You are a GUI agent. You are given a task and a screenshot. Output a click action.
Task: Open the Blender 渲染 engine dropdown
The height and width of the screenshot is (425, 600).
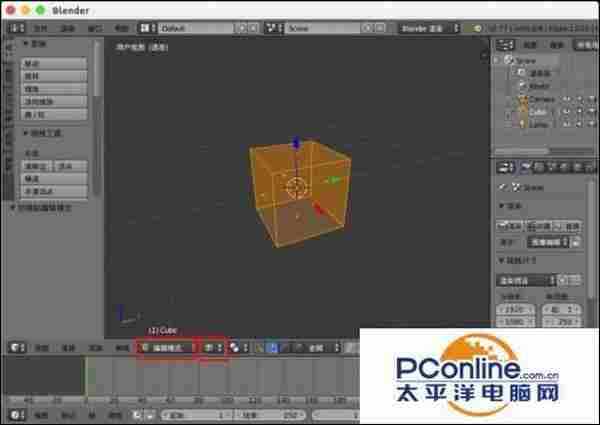[429, 28]
